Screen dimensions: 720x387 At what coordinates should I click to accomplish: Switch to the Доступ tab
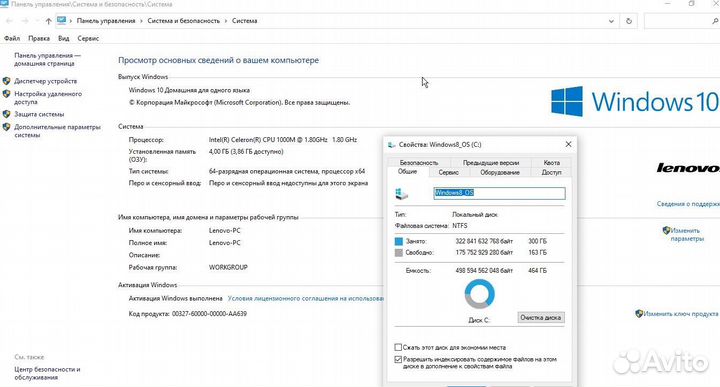click(x=551, y=173)
